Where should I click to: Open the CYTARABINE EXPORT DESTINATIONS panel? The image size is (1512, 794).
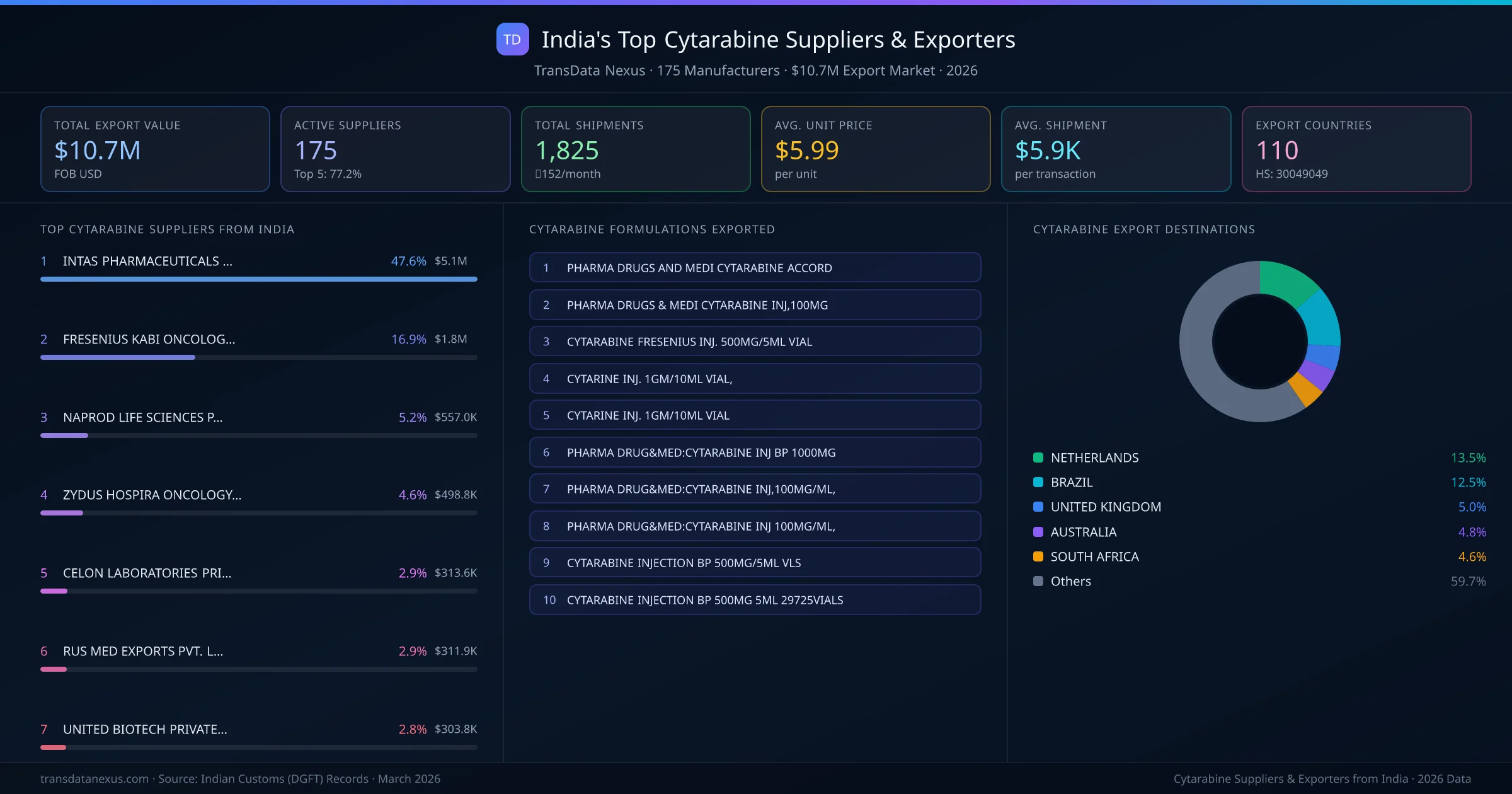coord(1145,229)
